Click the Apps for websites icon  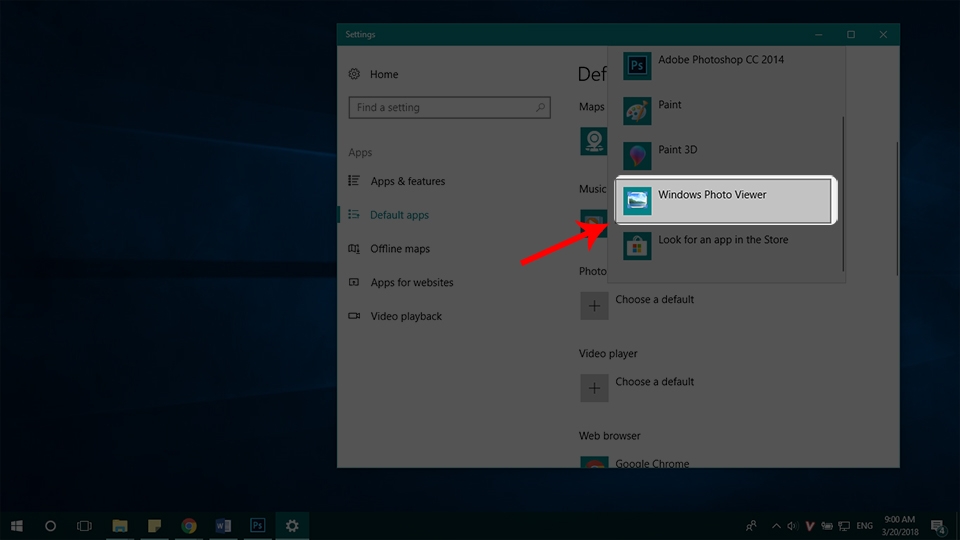coord(354,282)
